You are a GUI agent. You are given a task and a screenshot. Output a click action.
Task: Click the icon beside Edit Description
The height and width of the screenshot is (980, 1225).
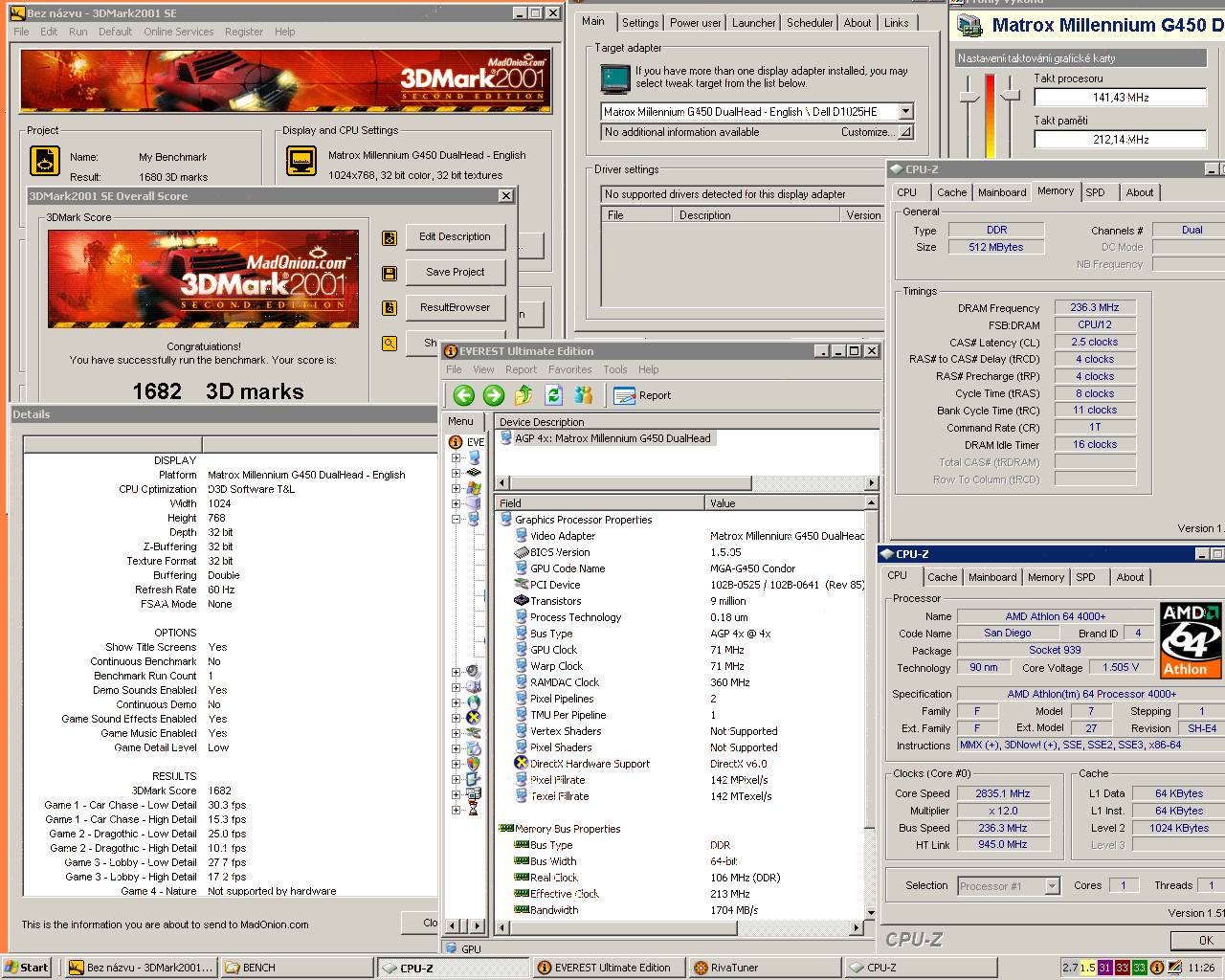(390, 238)
